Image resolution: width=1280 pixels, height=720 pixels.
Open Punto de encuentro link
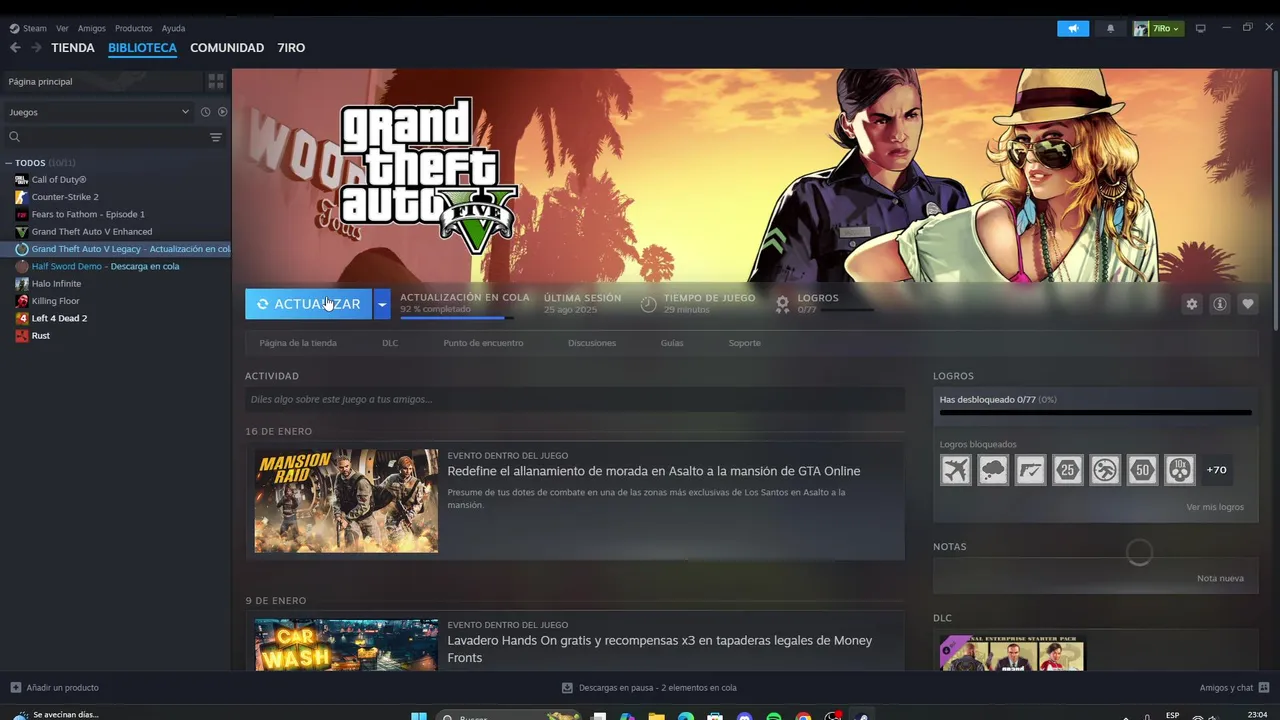483,343
